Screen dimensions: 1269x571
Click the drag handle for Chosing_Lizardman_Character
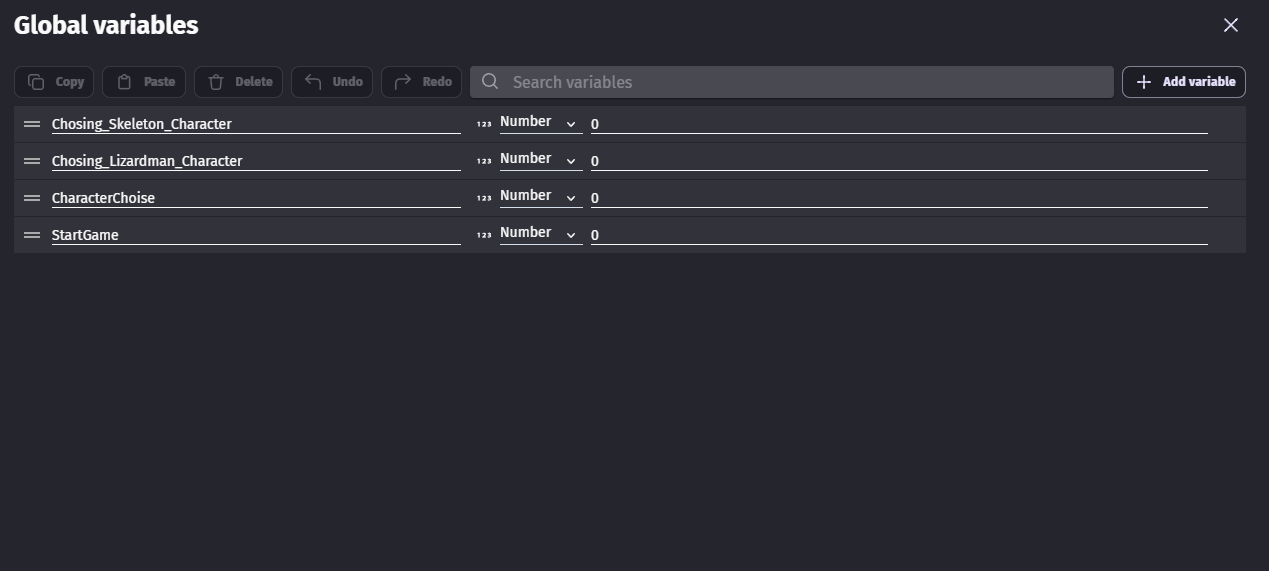(x=32, y=161)
